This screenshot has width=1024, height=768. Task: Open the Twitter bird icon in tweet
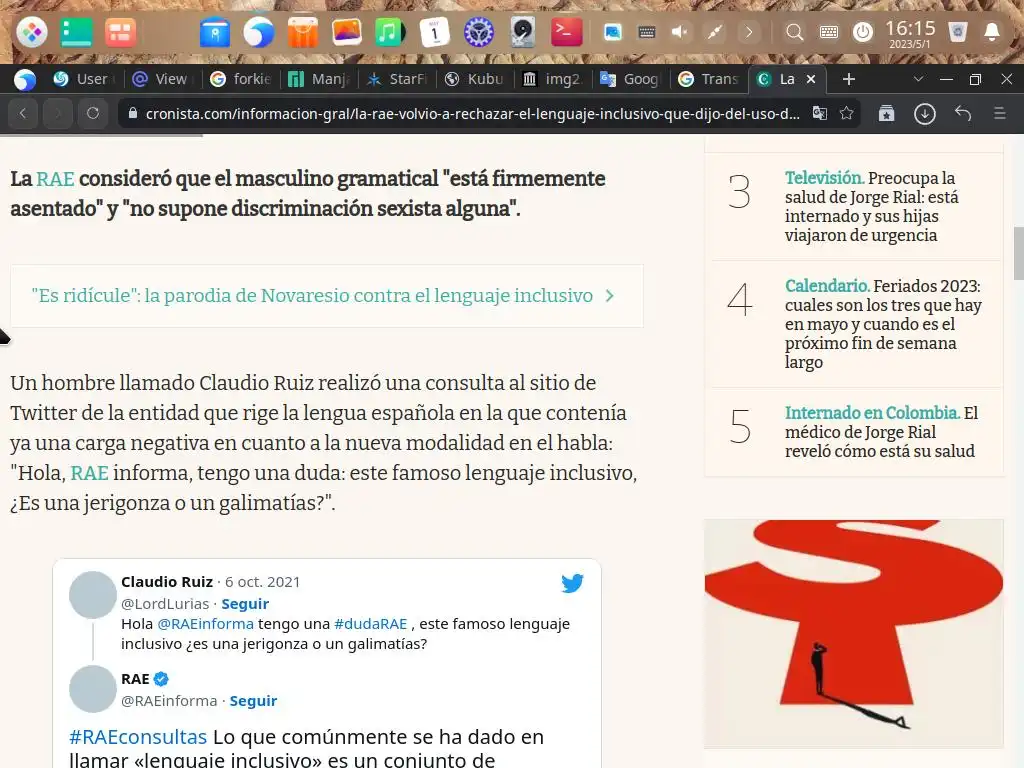(572, 583)
